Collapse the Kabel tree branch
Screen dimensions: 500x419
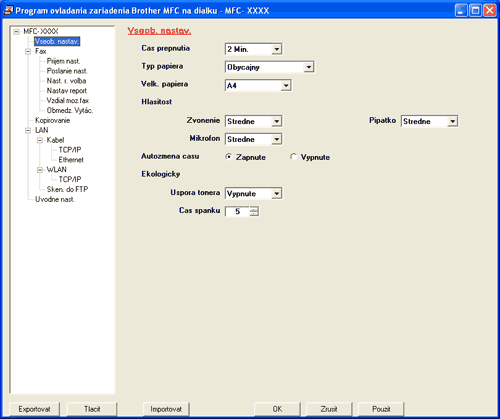(40, 140)
